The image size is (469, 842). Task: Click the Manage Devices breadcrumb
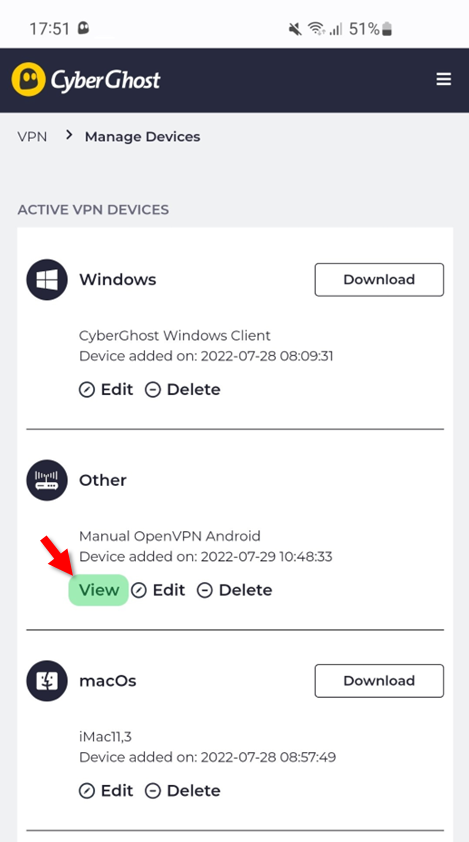pos(142,137)
